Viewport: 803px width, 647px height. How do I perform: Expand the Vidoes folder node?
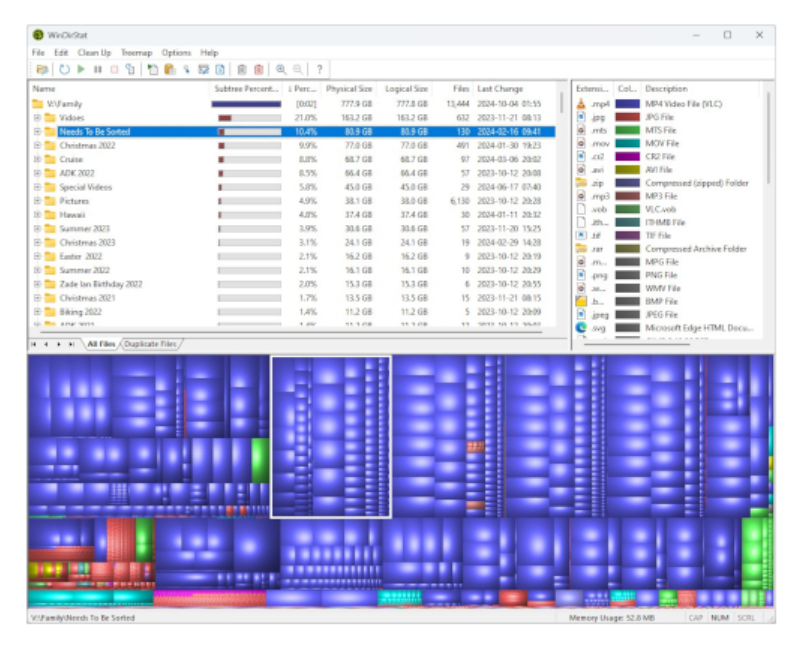37,118
